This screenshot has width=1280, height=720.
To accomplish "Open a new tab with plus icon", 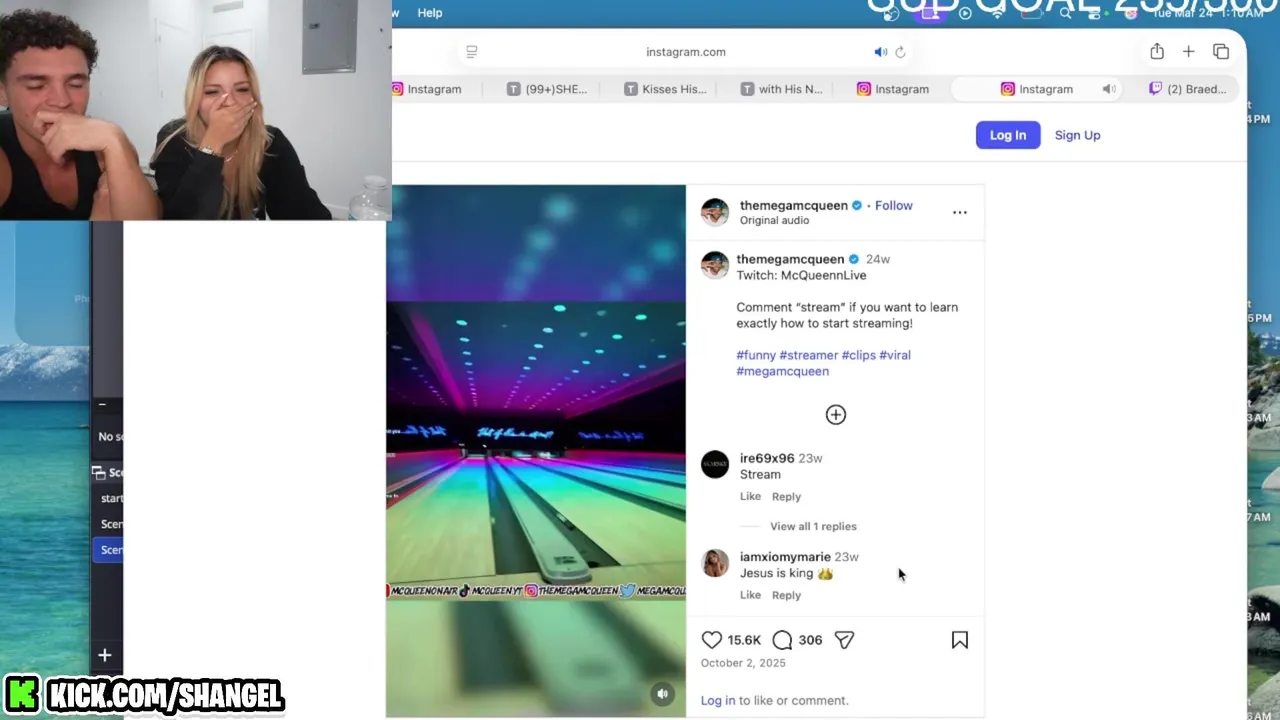I will pyautogui.click(x=1188, y=52).
